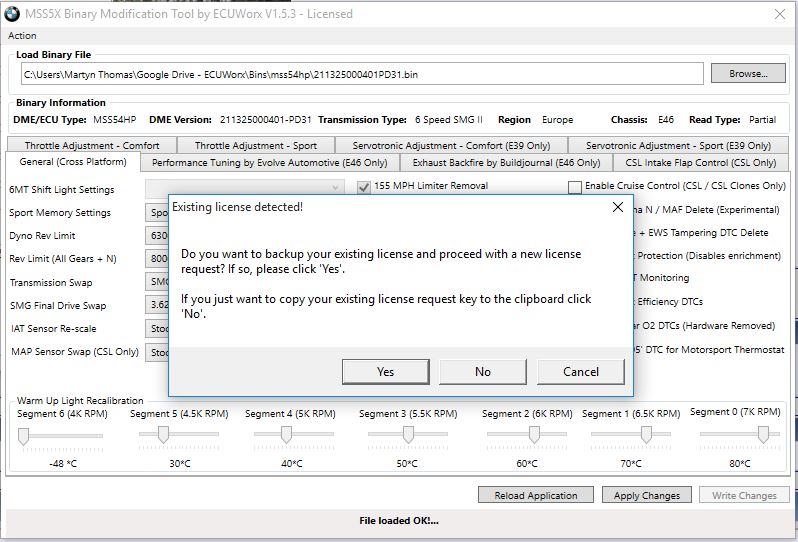Image resolution: width=798 pixels, height=542 pixels.
Task: Open MAP Sensor Swap dropdown
Action: click(x=157, y=352)
